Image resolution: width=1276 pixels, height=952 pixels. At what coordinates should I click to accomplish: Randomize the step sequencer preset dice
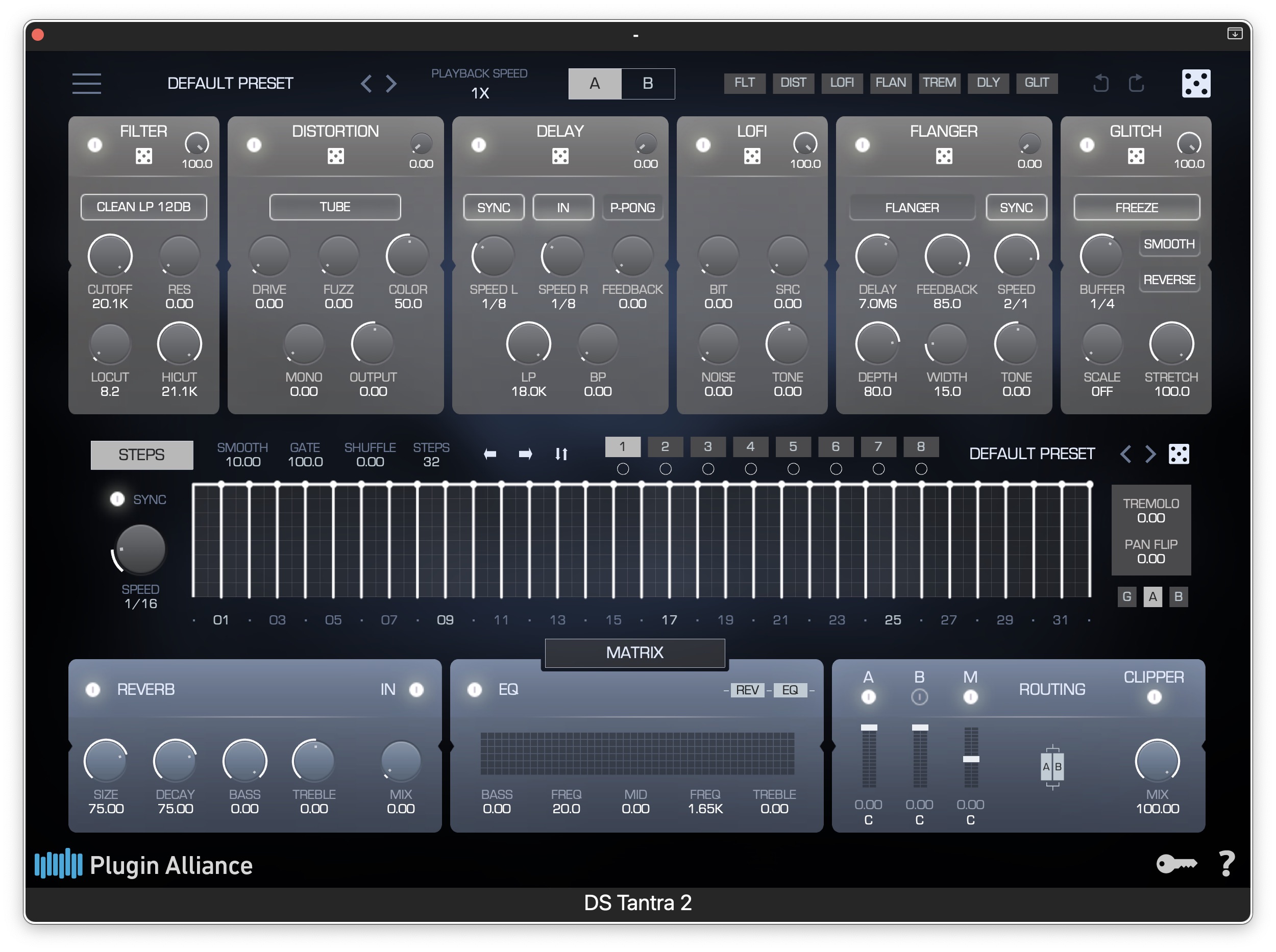point(1178,454)
